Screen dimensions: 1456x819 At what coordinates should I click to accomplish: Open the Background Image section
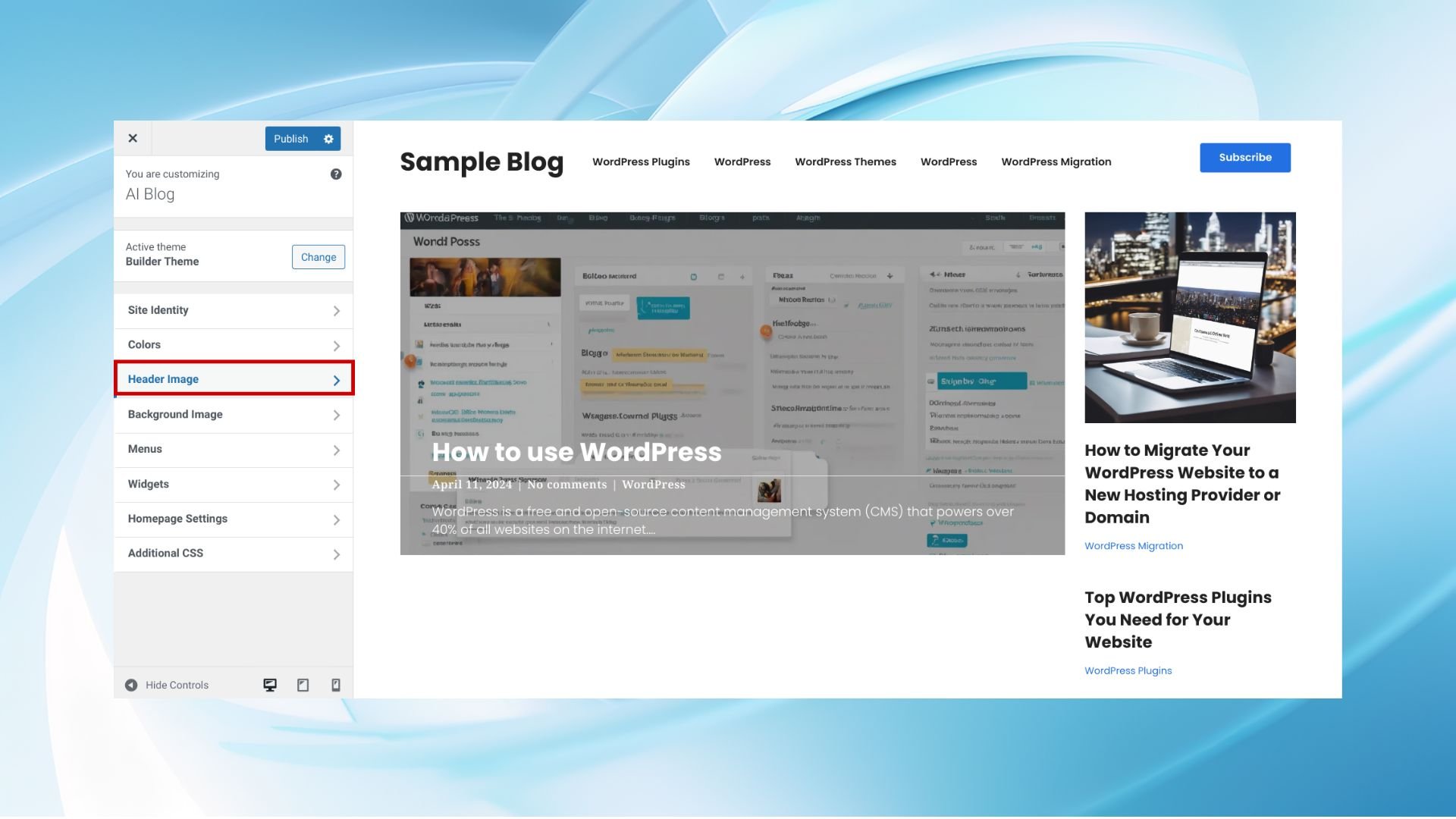[233, 415]
